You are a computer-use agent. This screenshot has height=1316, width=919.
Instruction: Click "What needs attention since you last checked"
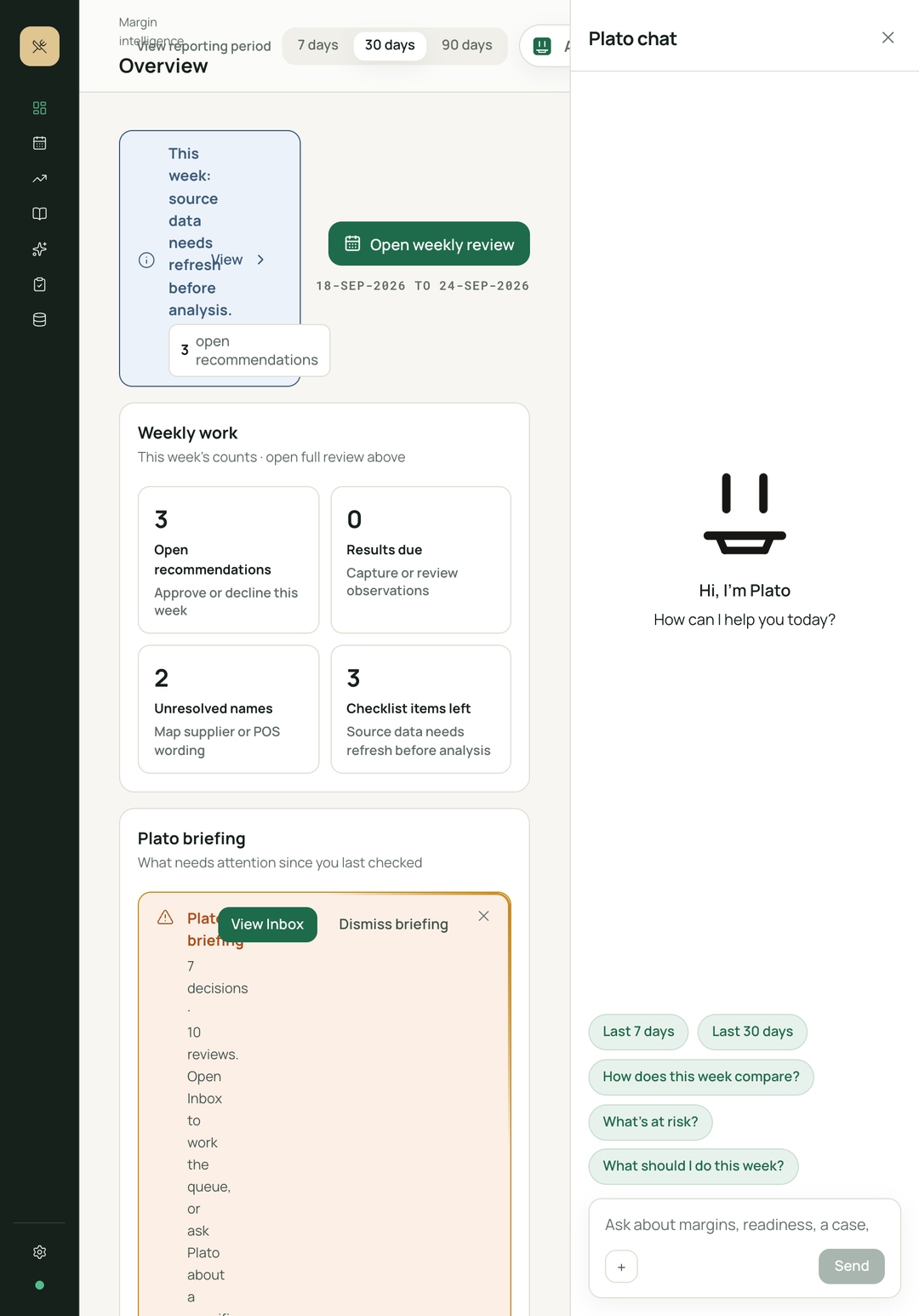280,862
